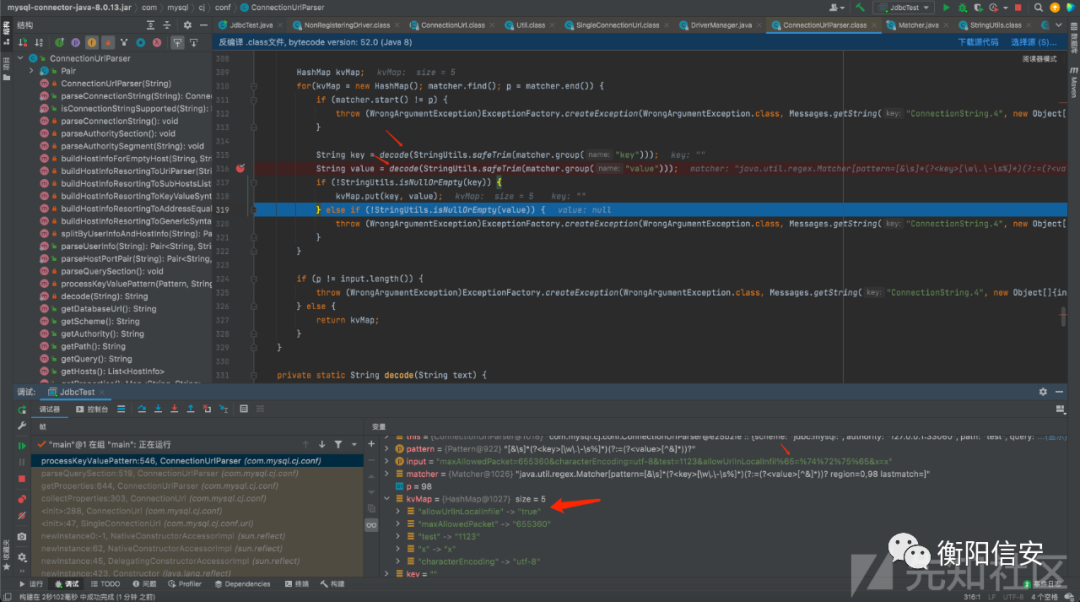Step over in the debugger toolbar

pyautogui.click(x=141, y=409)
